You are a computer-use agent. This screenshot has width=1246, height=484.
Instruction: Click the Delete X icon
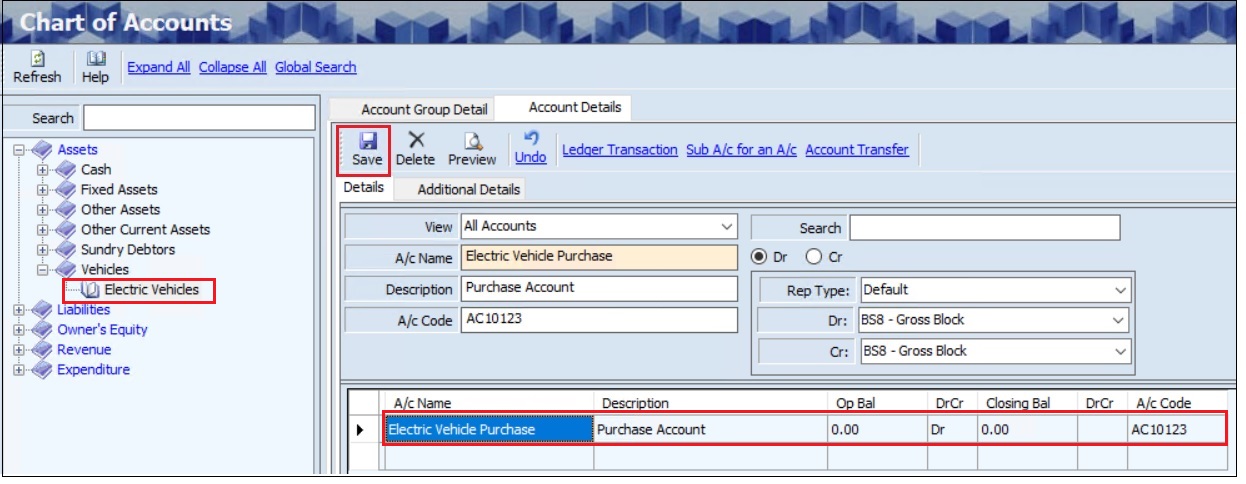(x=415, y=141)
